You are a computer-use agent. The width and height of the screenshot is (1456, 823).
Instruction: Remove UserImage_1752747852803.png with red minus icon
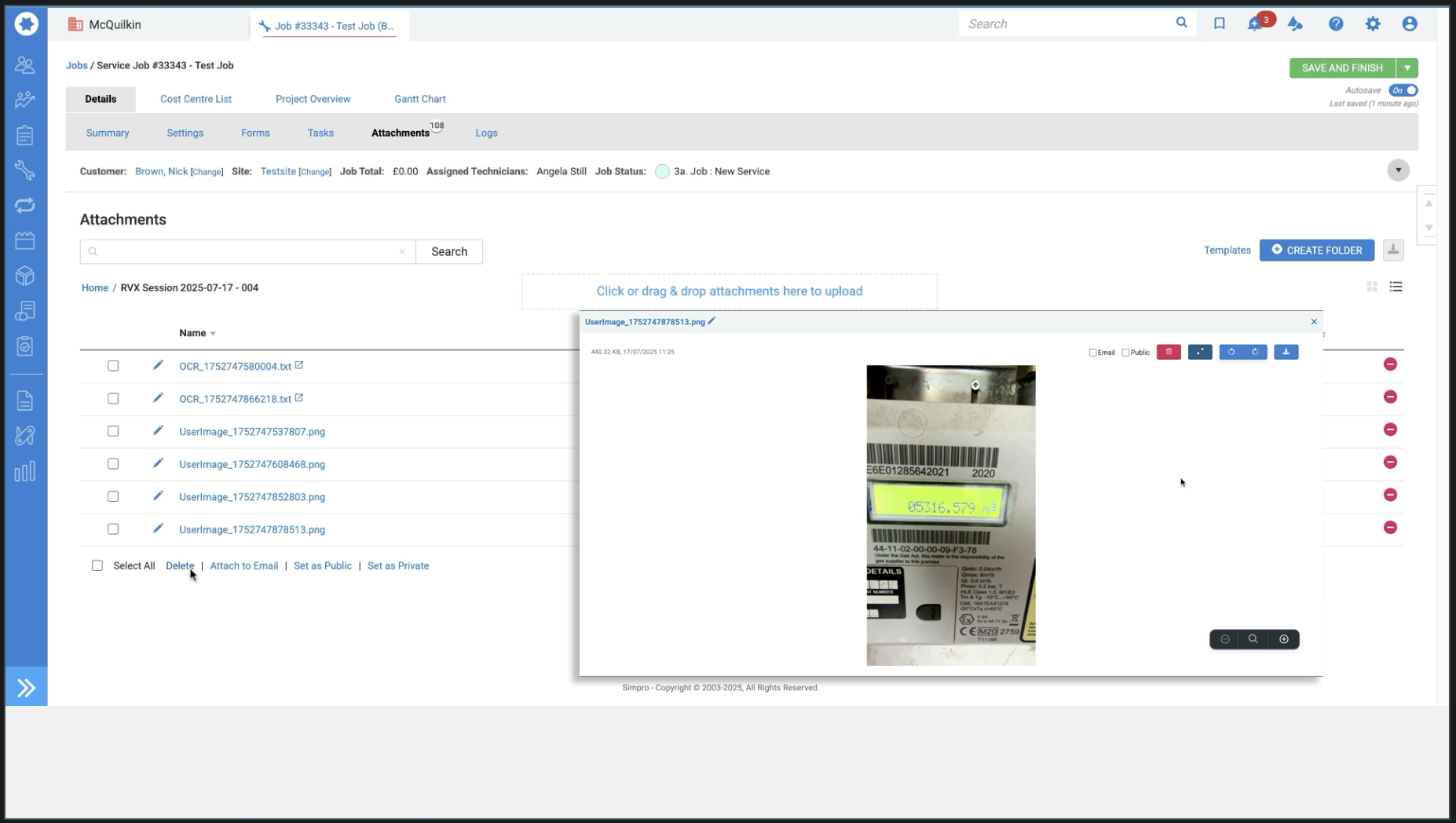pos(1390,495)
